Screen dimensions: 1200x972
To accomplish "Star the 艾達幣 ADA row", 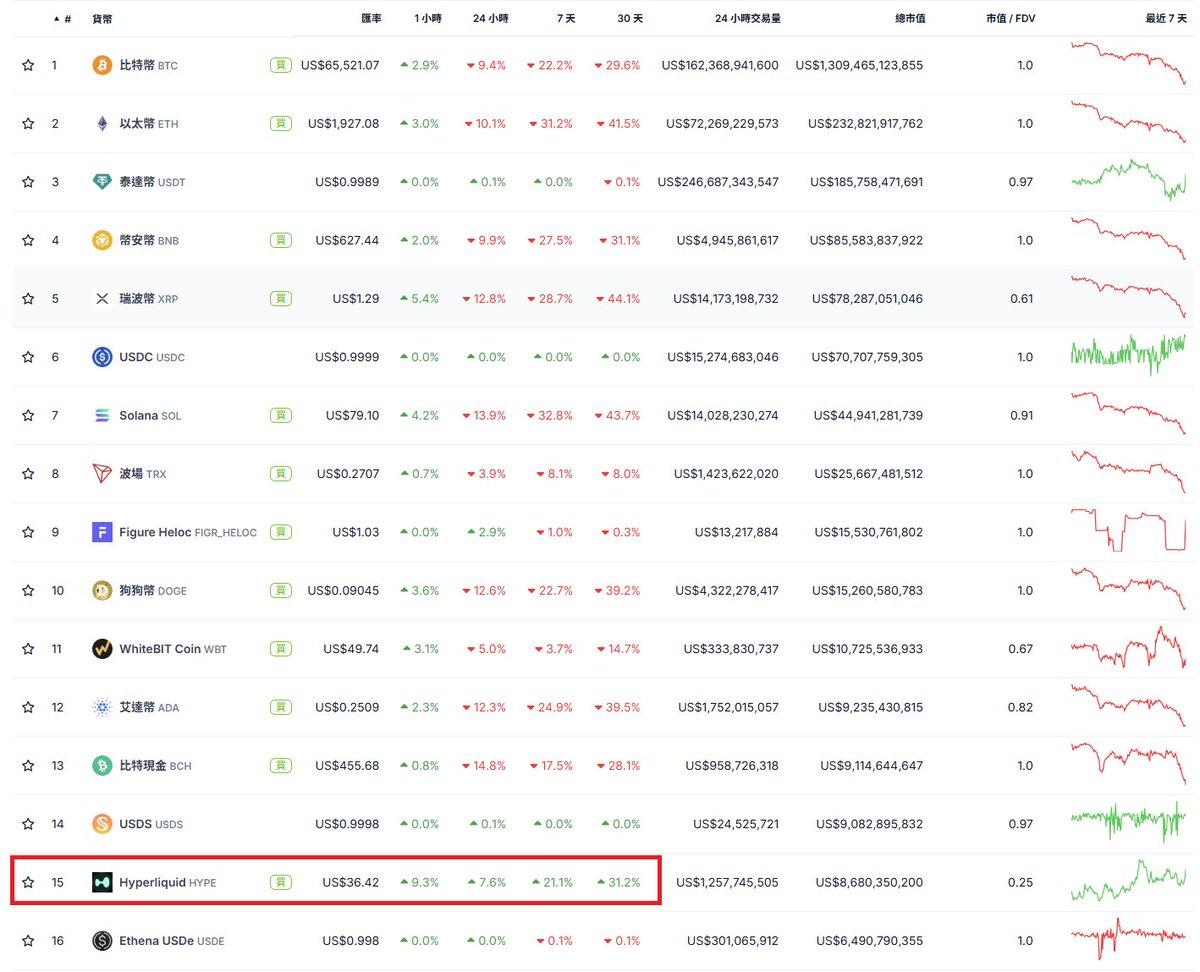I will pyautogui.click(x=28, y=708).
